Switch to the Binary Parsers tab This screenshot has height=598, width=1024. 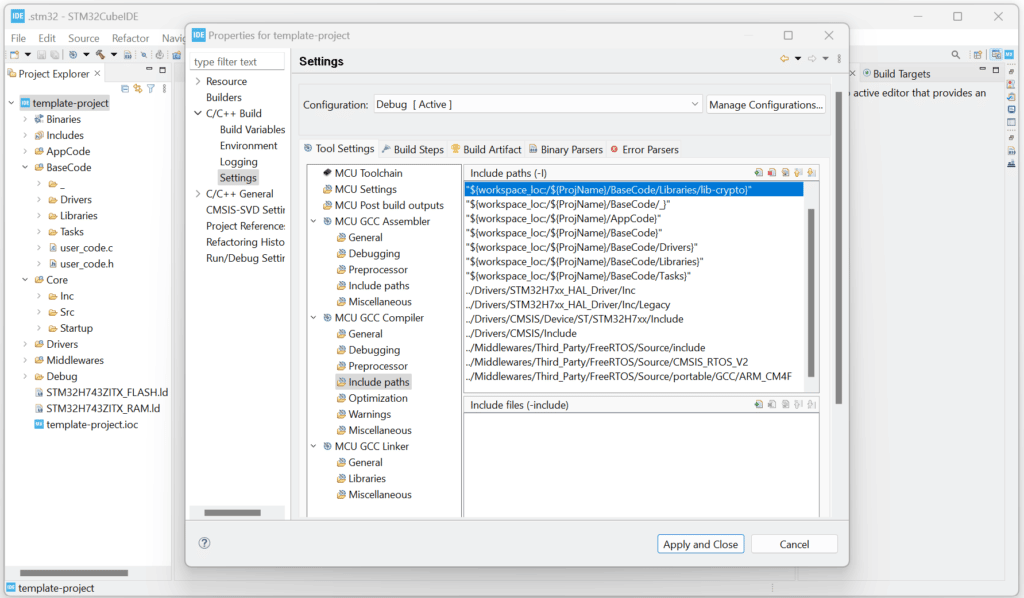pos(566,150)
